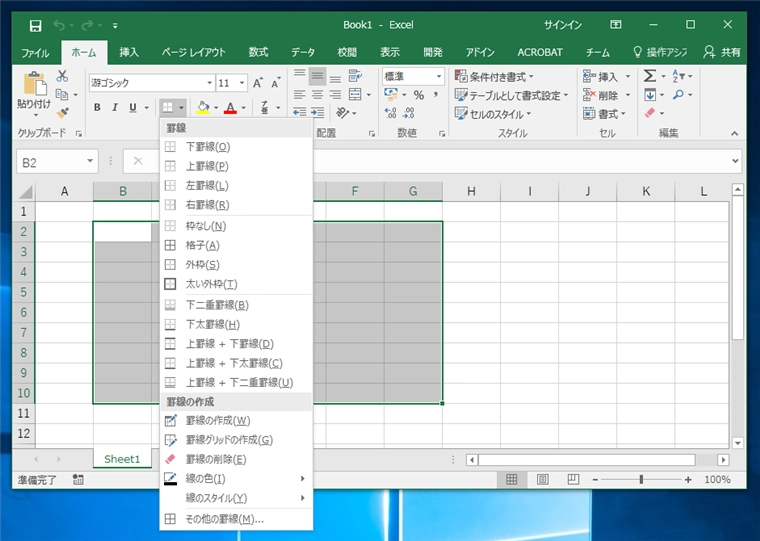
Task: Open the 標準 number format dropdown
Action: click(439, 77)
